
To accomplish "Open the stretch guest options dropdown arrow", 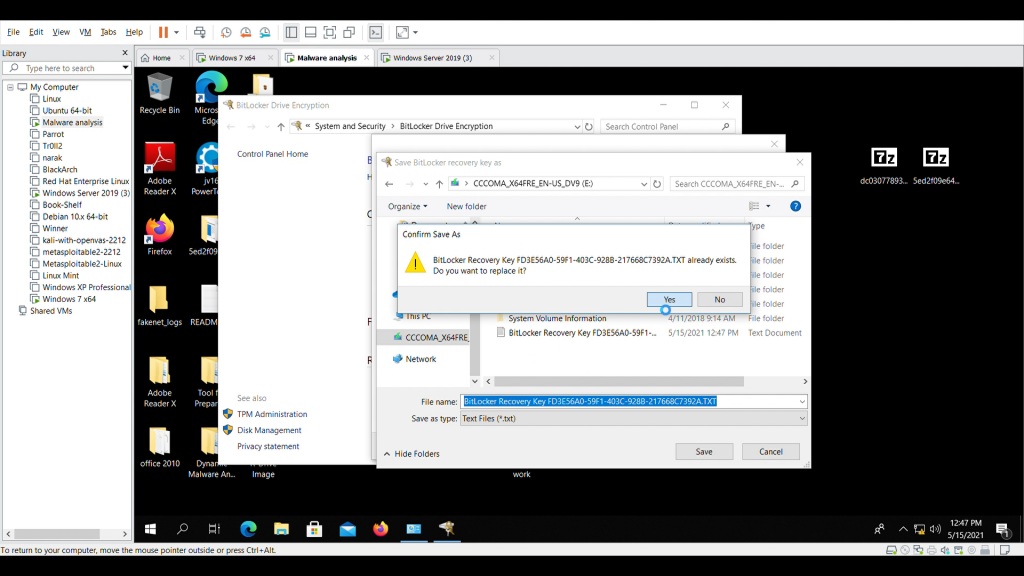I will [415, 32].
